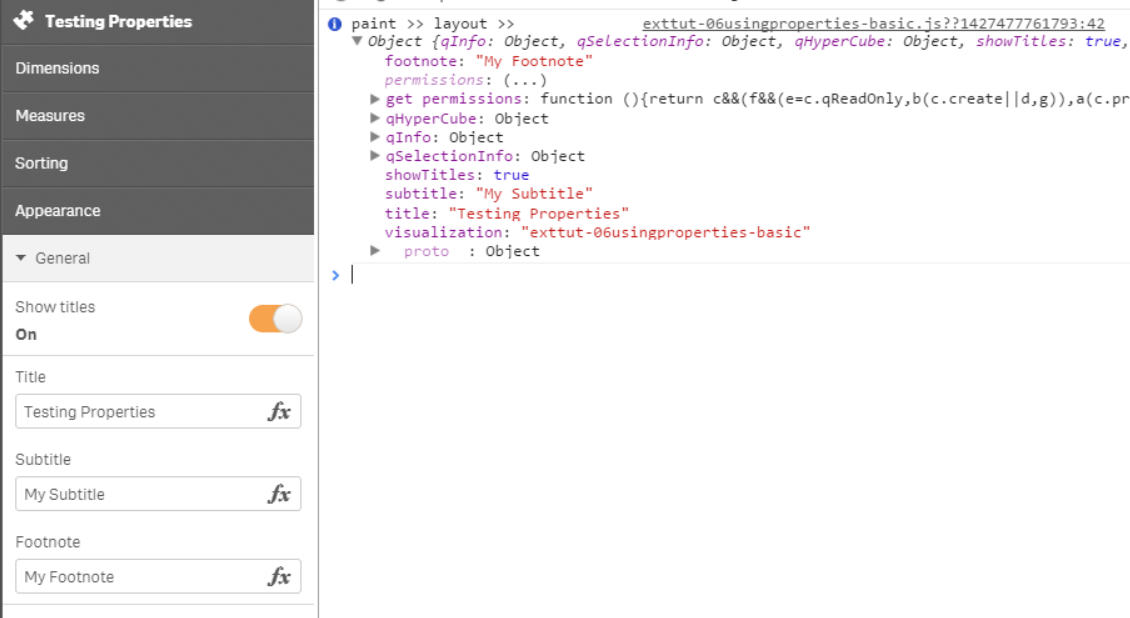
Task: Open expression editor for Subtitle field
Action: pos(279,494)
